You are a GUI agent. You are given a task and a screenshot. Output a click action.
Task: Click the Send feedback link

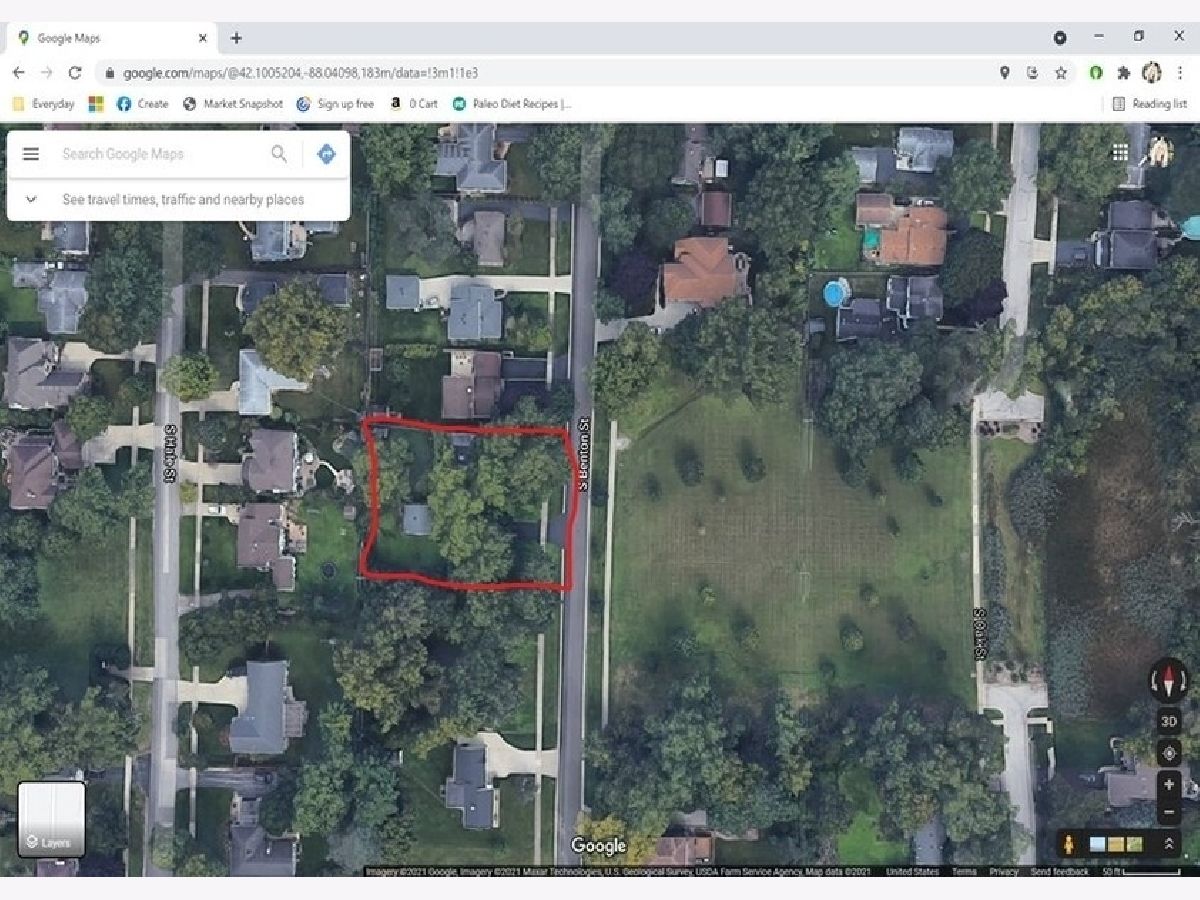click(1059, 872)
